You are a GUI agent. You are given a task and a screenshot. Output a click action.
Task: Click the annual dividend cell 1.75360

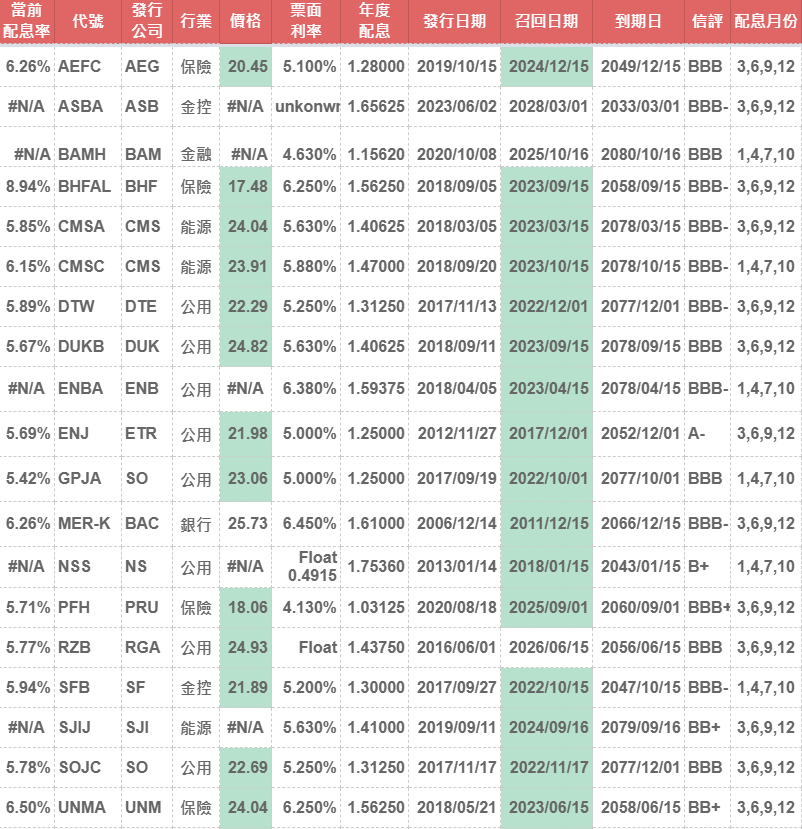376,566
